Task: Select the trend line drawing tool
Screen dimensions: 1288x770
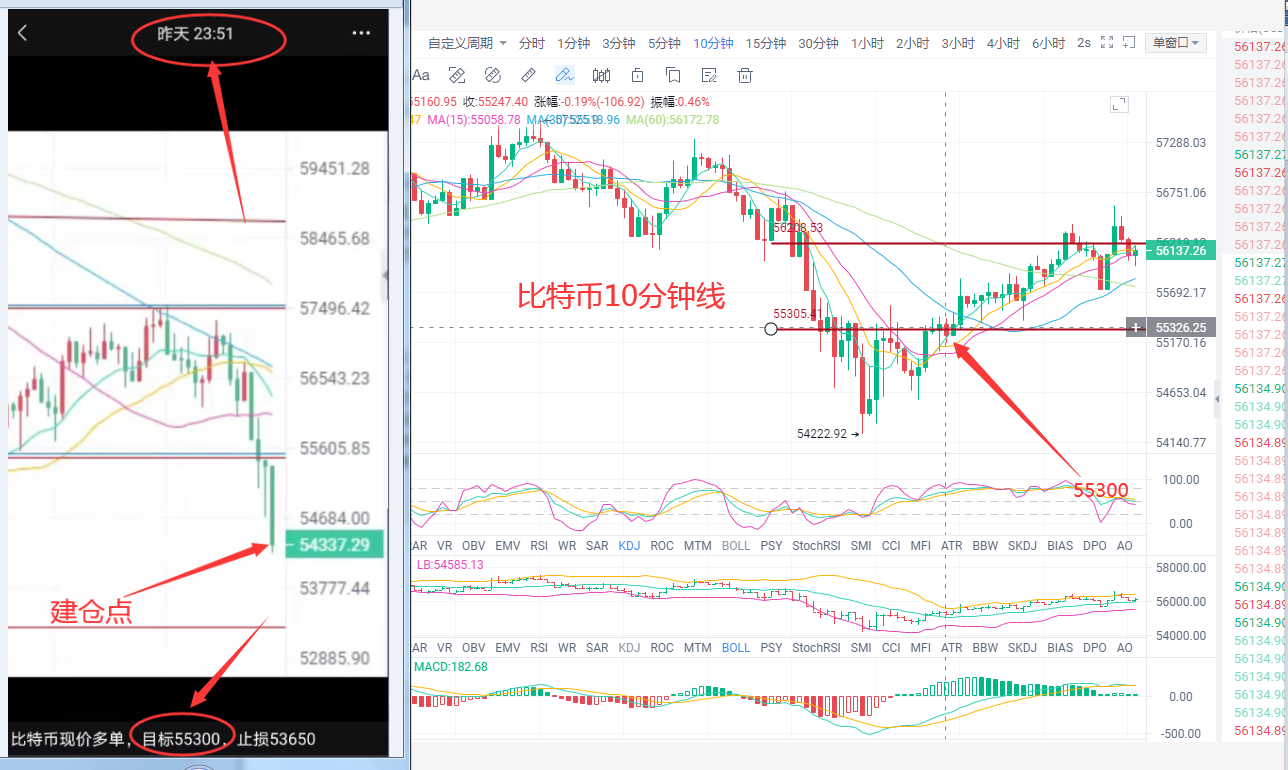Action: tap(564, 75)
